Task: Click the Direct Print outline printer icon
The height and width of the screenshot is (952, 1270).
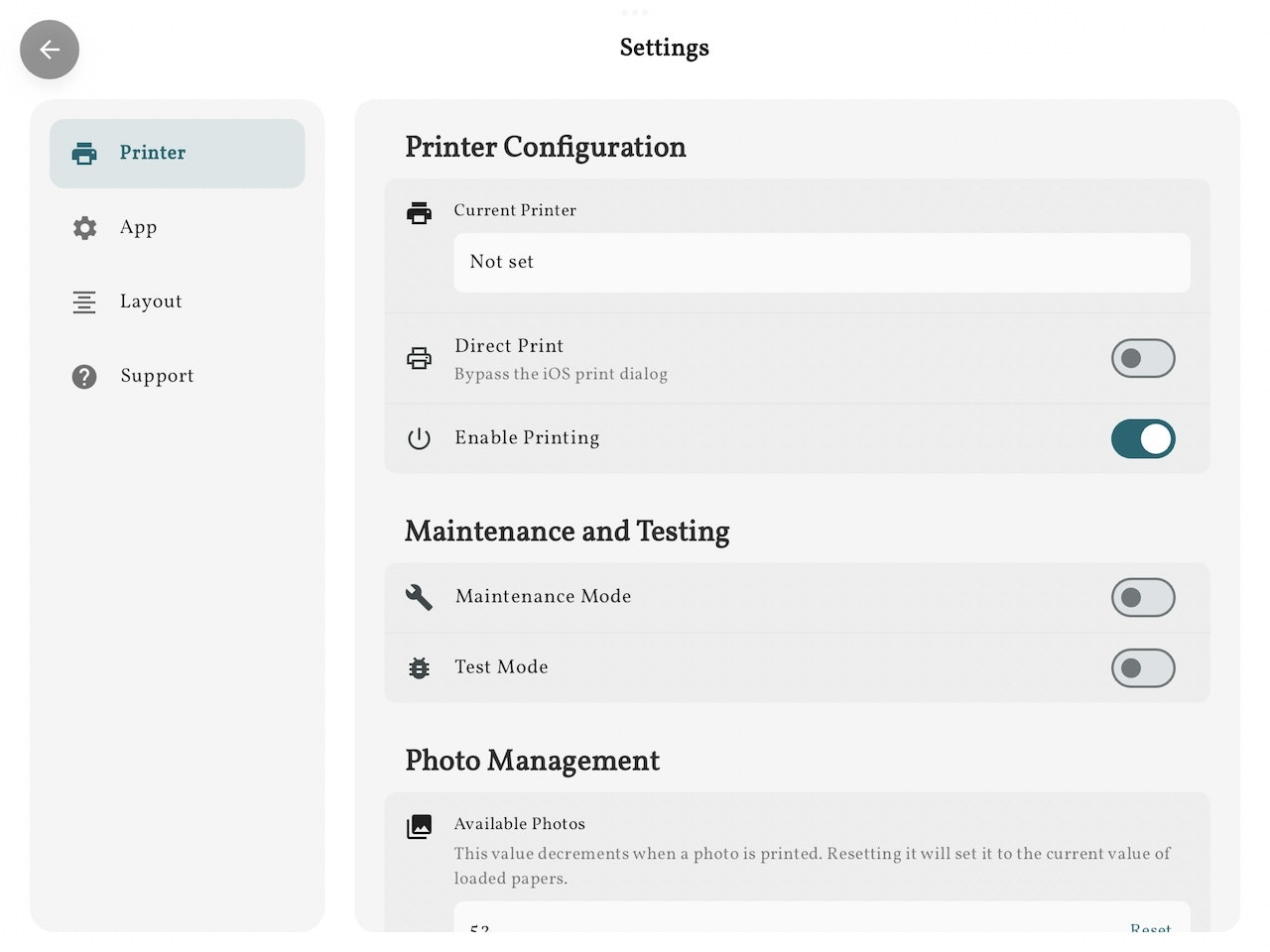Action: [x=420, y=358]
